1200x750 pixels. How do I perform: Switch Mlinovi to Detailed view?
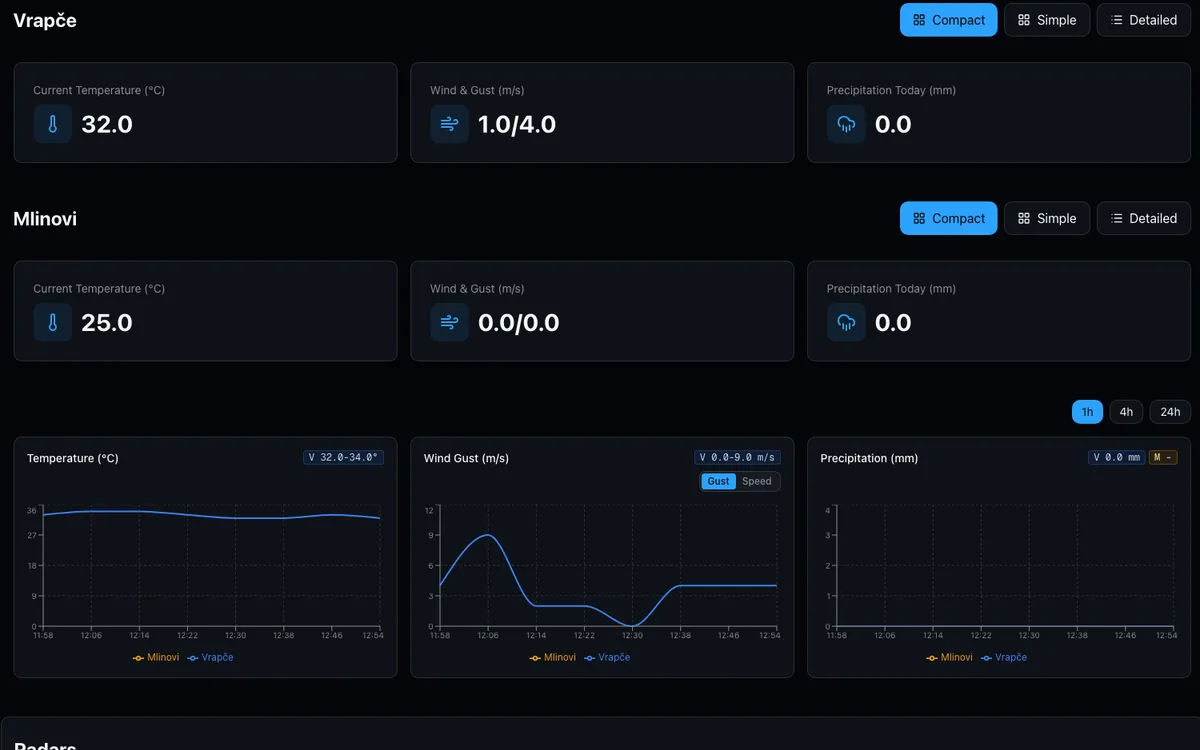pos(1144,218)
